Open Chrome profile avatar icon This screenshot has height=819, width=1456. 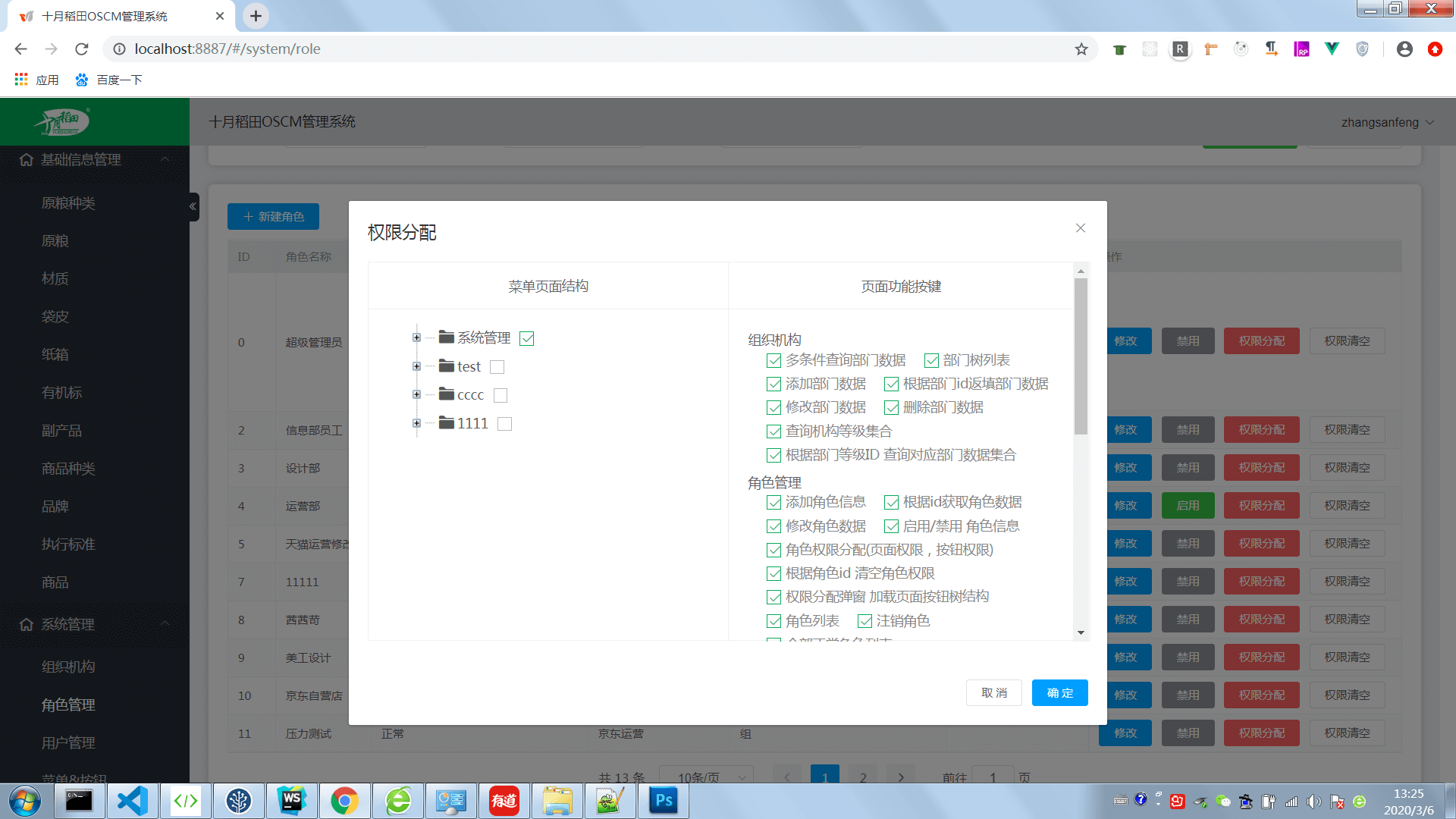1404,49
